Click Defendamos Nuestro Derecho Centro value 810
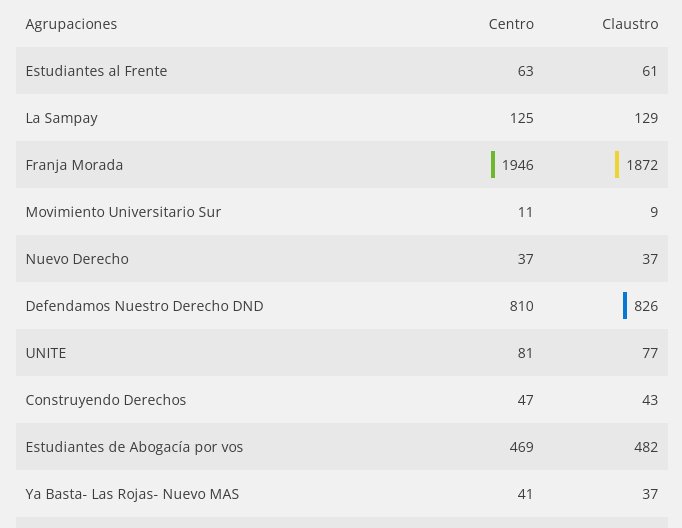 [522, 306]
